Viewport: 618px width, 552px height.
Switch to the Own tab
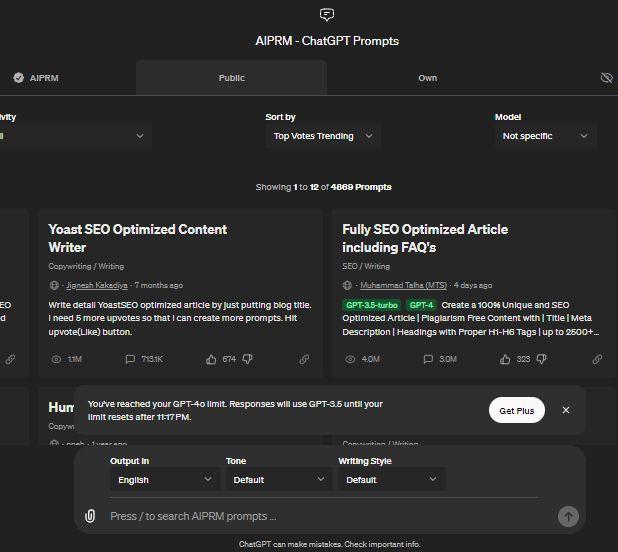[x=428, y=78]
